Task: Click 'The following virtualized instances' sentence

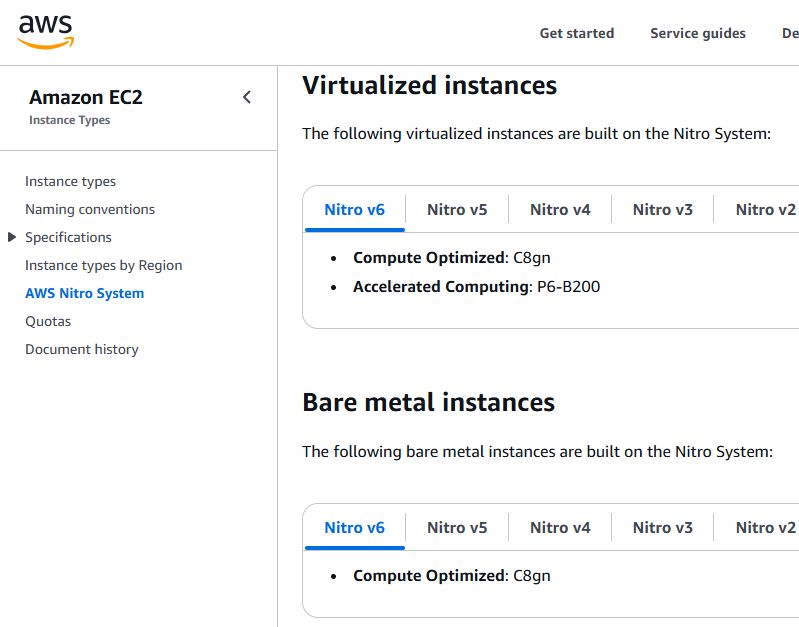Action: [536, 134]
